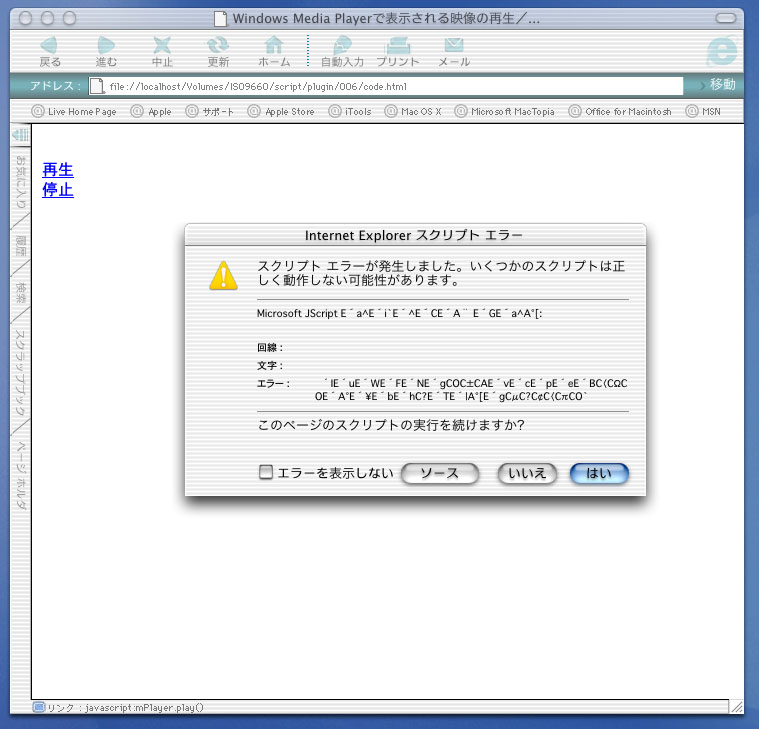This screenshot has height=729, width=759.
Task: Click the 再生 link
Action: [x=58, y=170]
